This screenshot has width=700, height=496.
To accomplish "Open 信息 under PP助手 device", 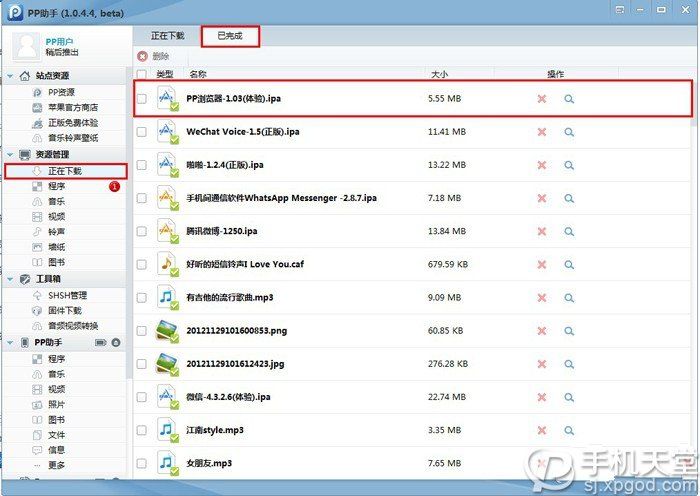I will (56, 450).
